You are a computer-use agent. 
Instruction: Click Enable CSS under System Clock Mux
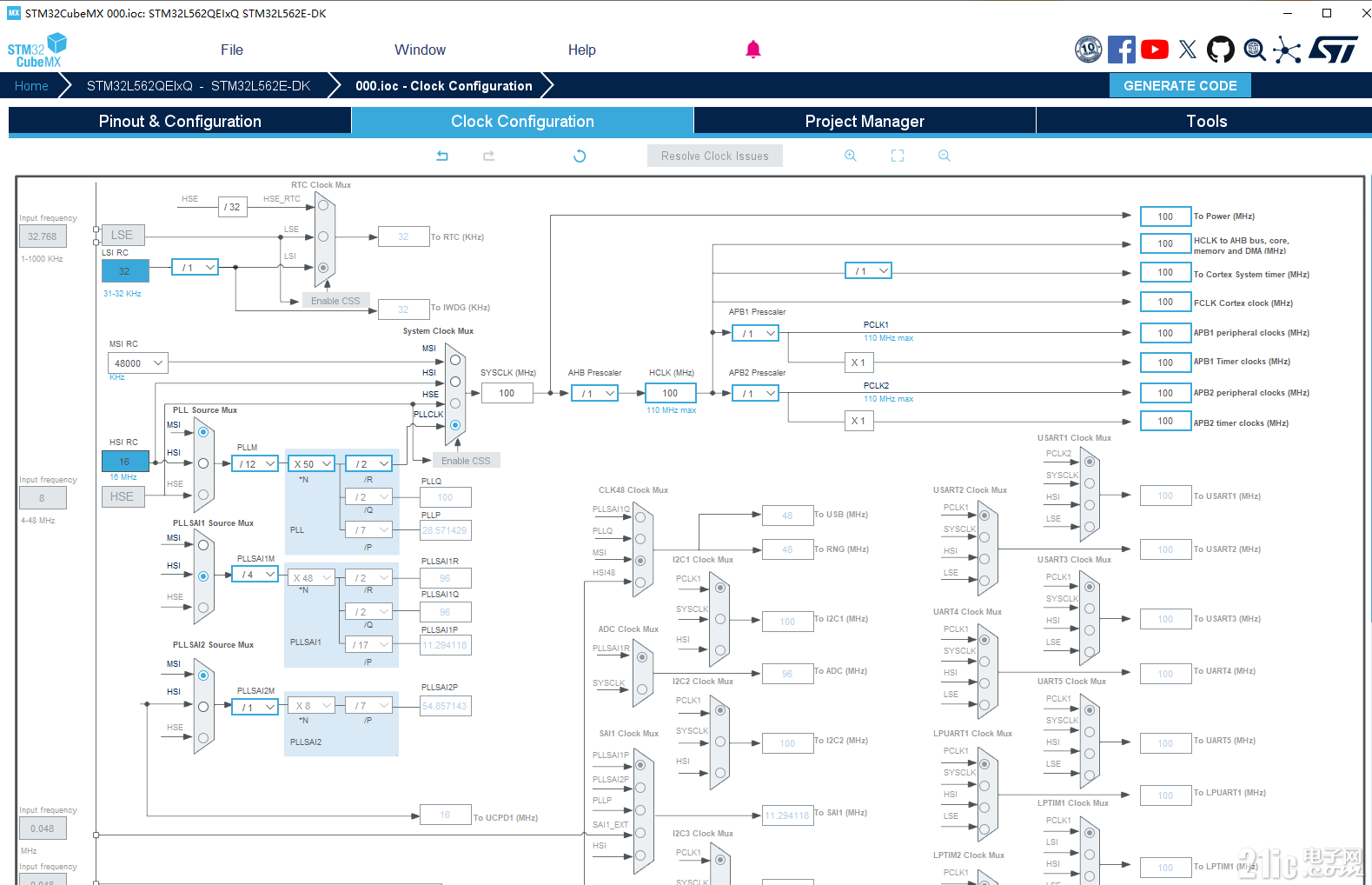click(x=466, y=461)
